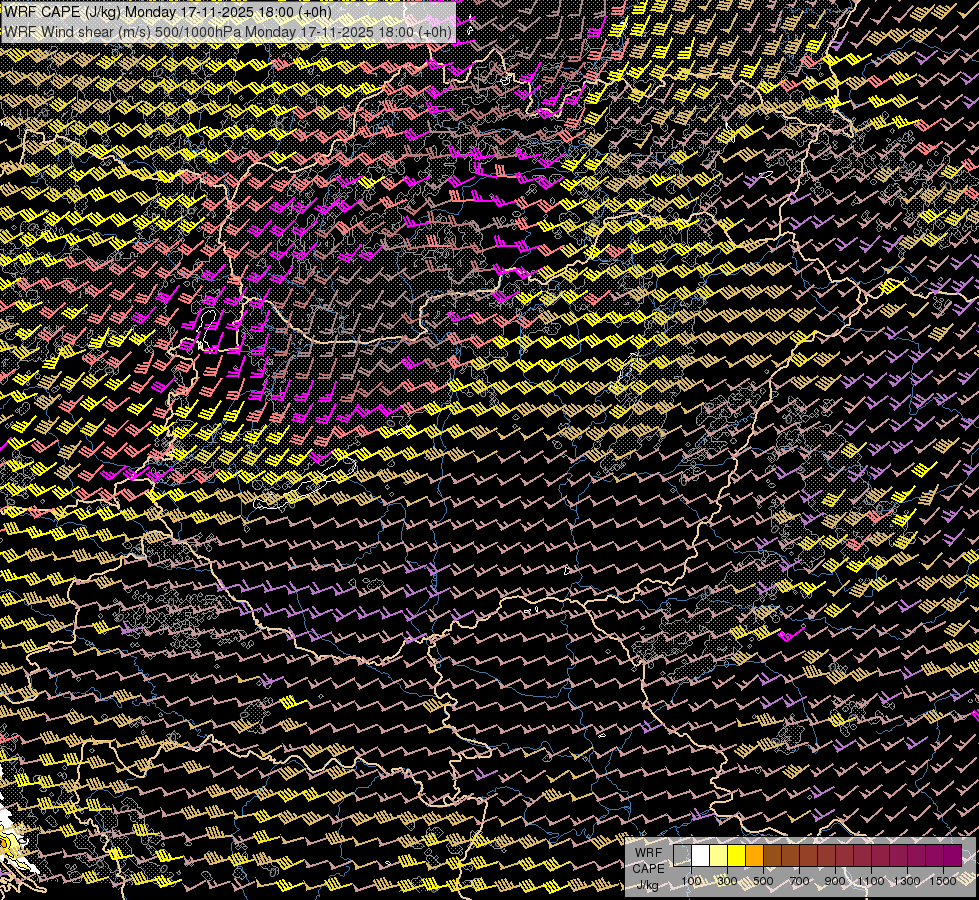
Task: Click the J/kg unit label in legend
Action: [648, 885]
